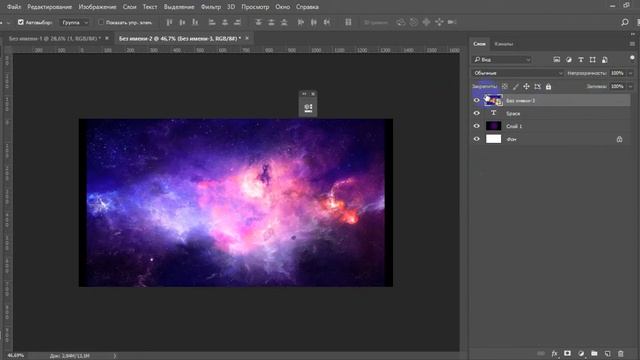Click the opacity 100% value field
The height and width of the screenshot is (360, 640).
coord(618,73)
